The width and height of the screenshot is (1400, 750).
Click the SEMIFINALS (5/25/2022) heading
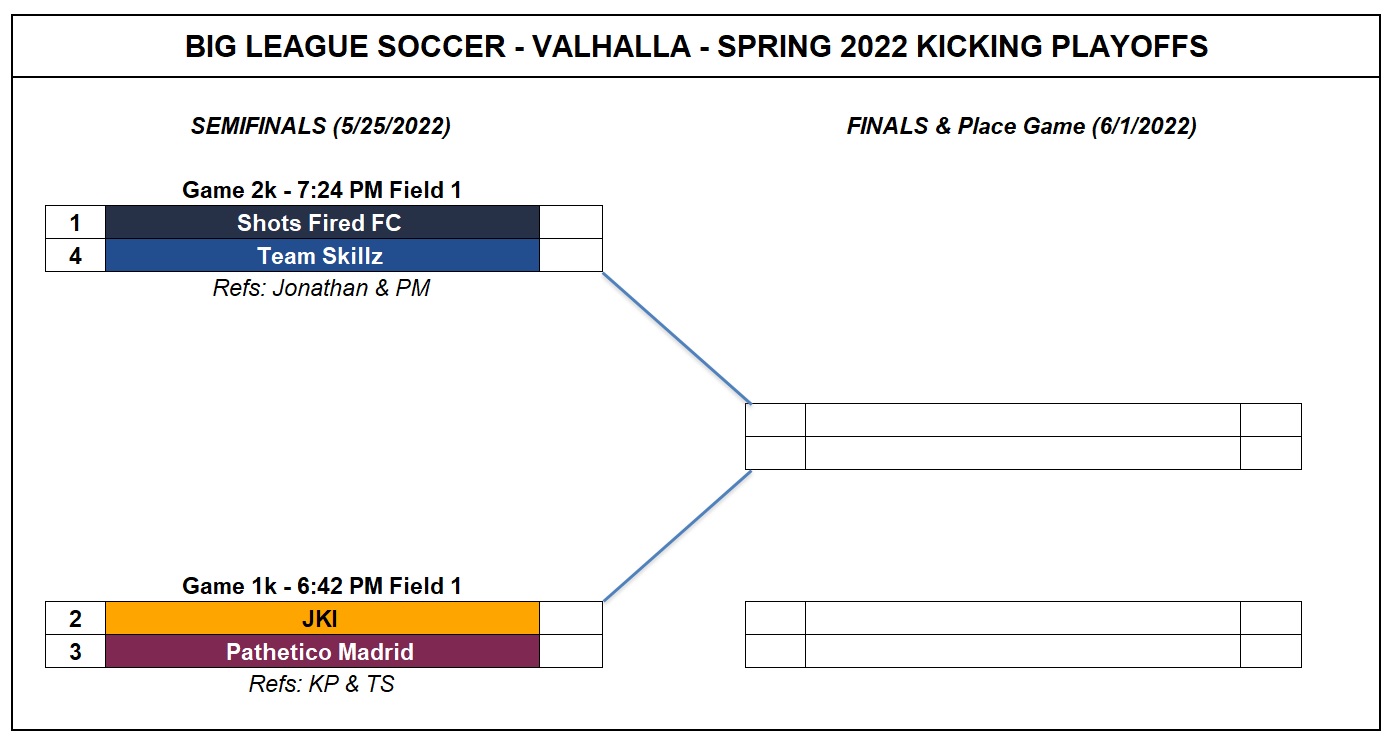click(x=321, y=126)
